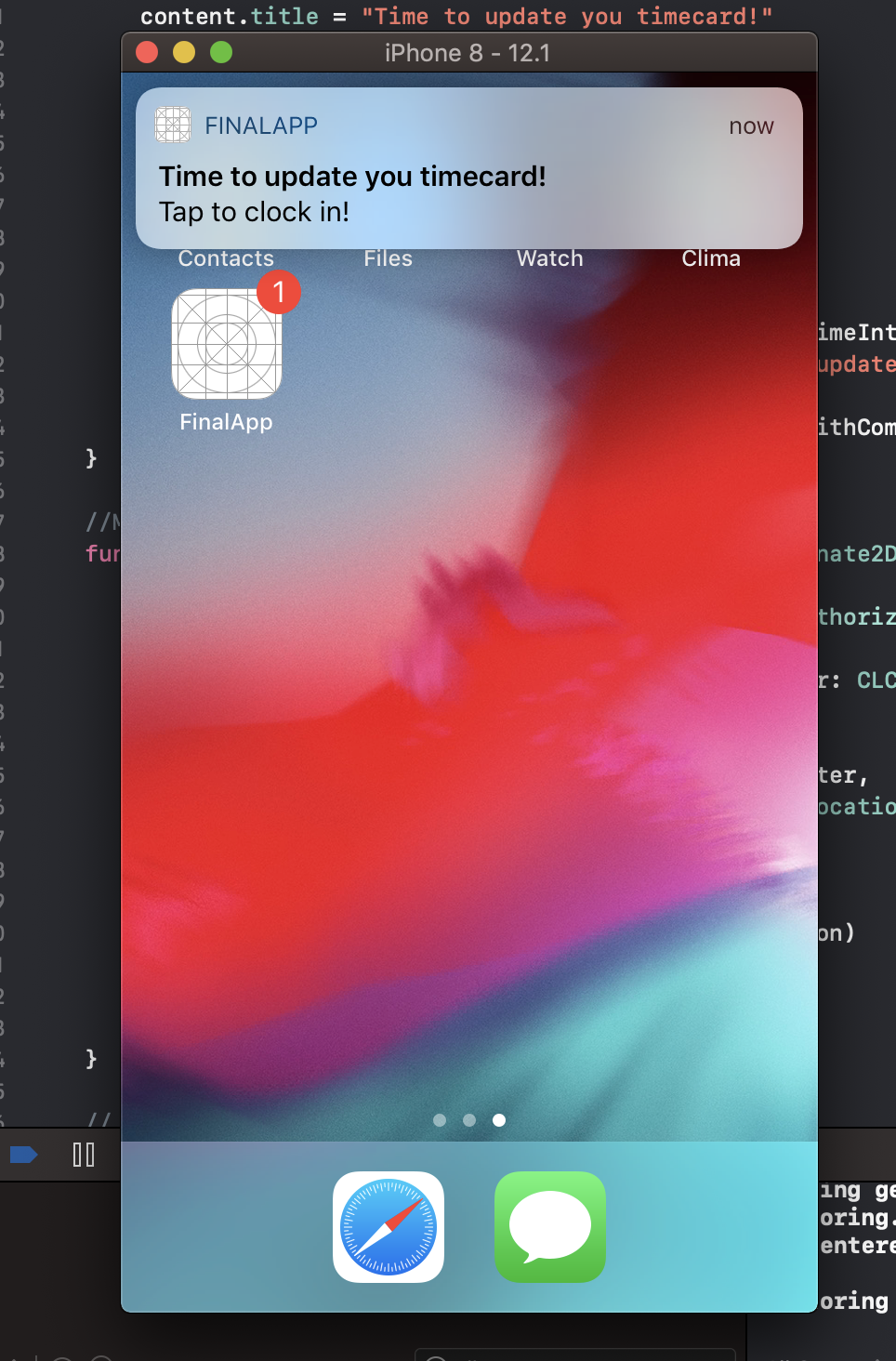The image size is (896, 1361).
Task: Open Safari from the simulator dock
Action: [388, 1227]
